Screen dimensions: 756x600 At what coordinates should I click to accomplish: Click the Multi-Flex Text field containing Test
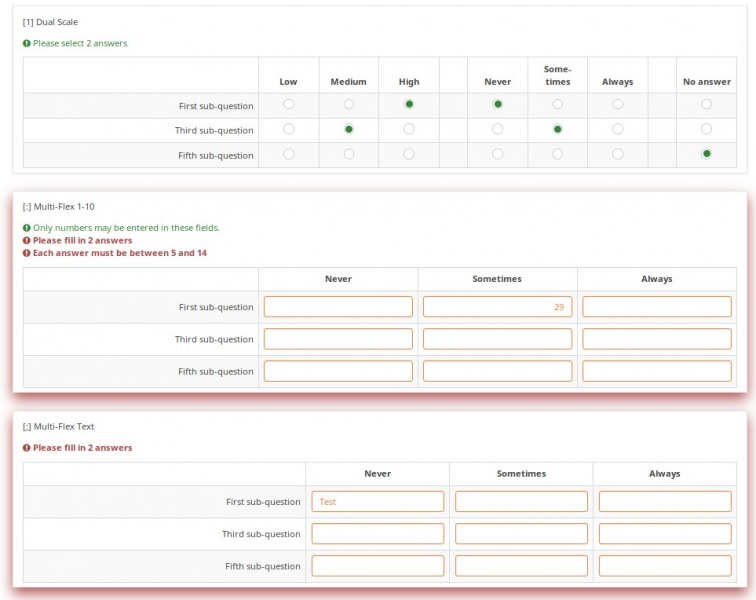coord(378,502)
